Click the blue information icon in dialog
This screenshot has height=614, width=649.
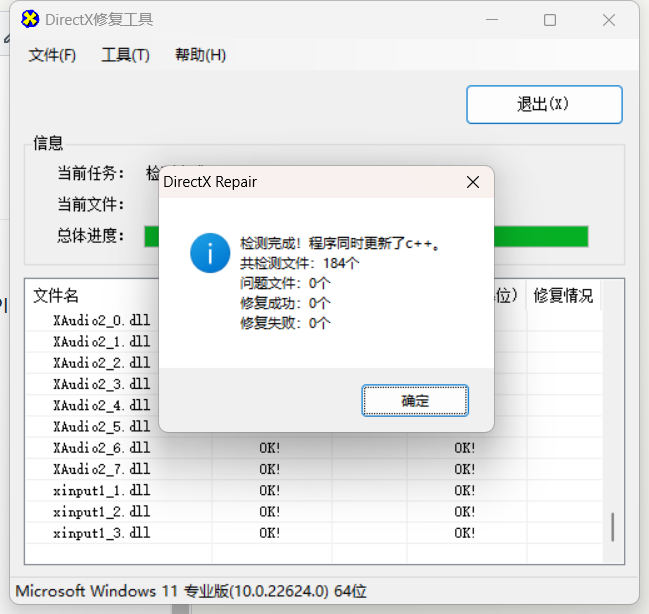[210, 253]
